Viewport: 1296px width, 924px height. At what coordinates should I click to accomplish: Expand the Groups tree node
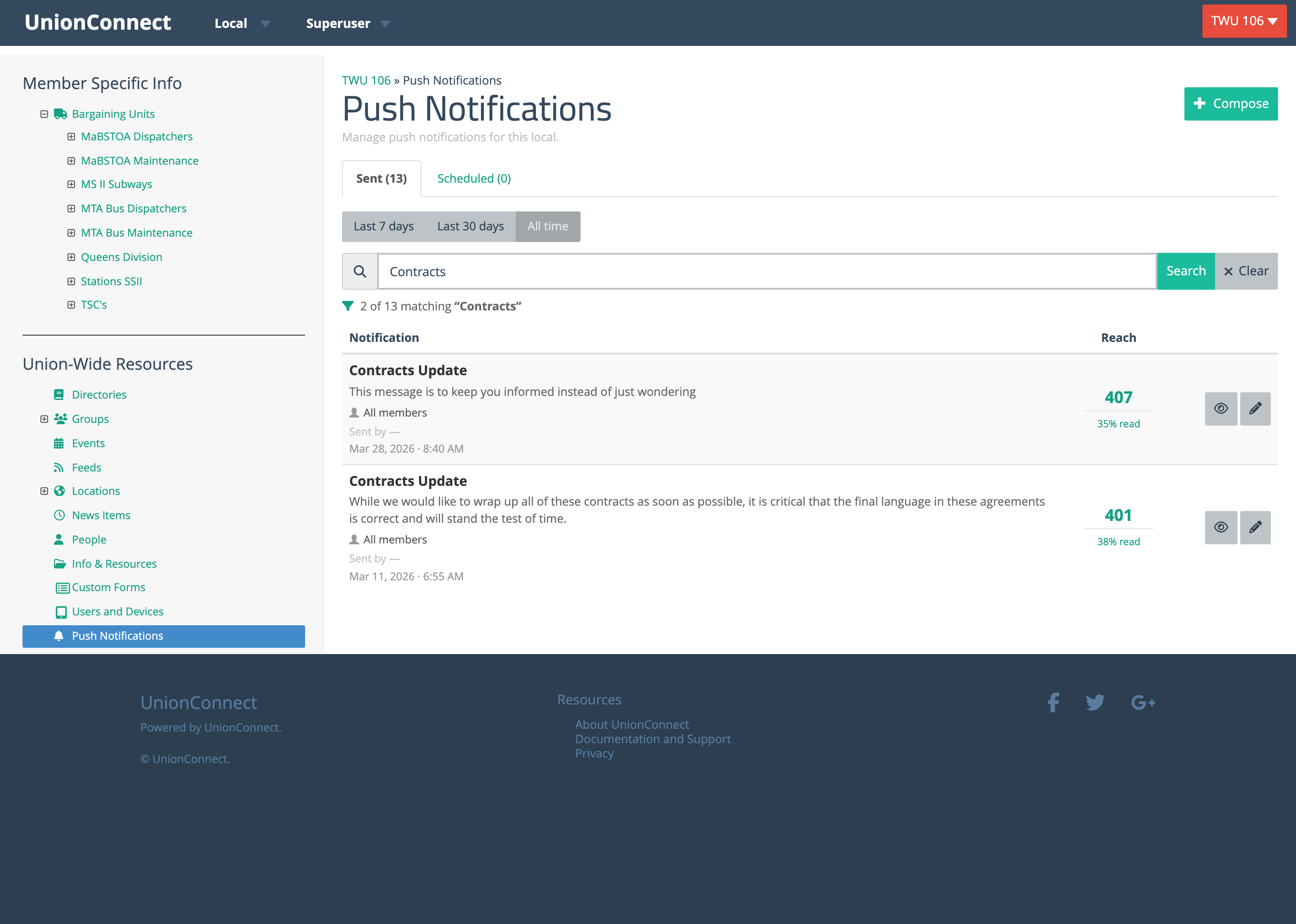pos(44,419)
